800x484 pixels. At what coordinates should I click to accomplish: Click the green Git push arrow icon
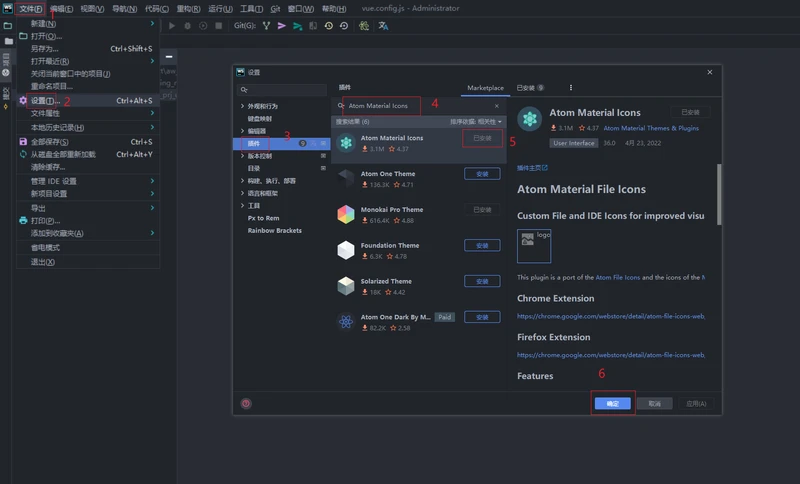(x=297, y=26)
